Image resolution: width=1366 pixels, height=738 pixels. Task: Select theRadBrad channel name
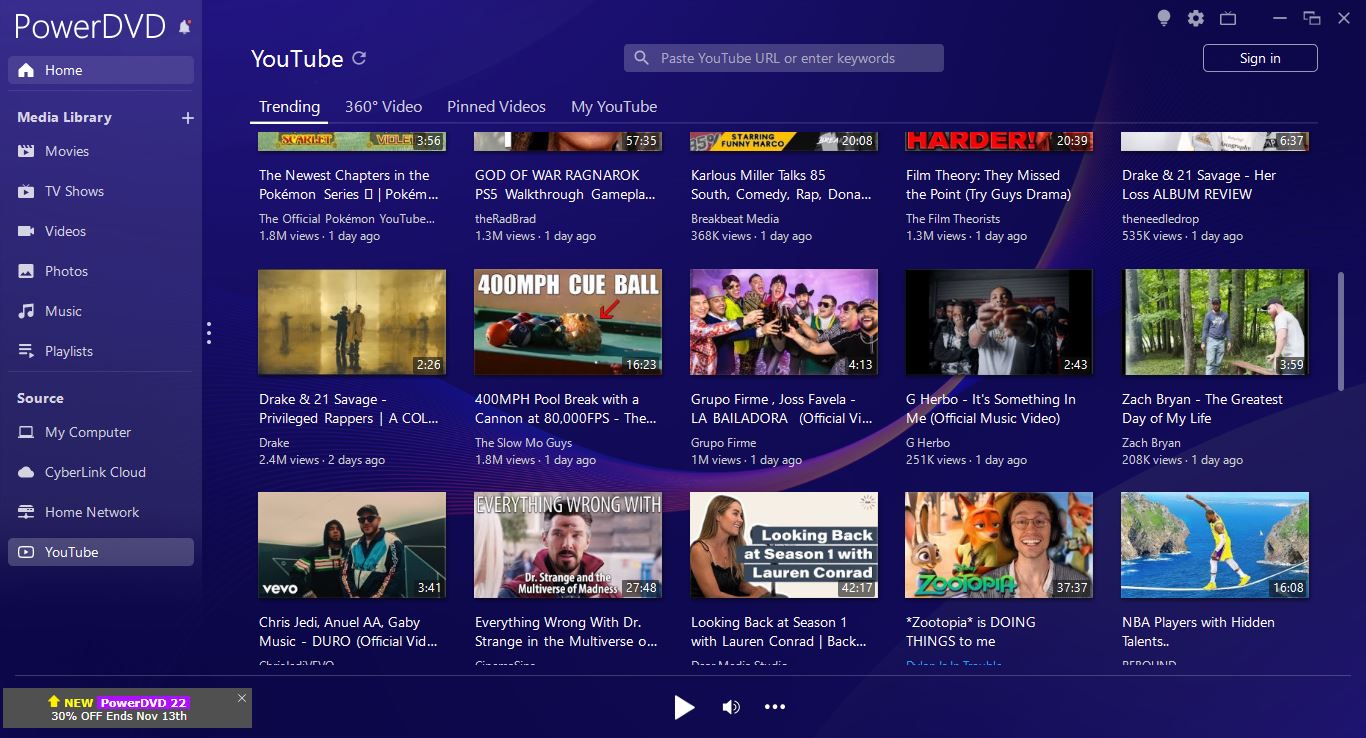pos(507,219)
